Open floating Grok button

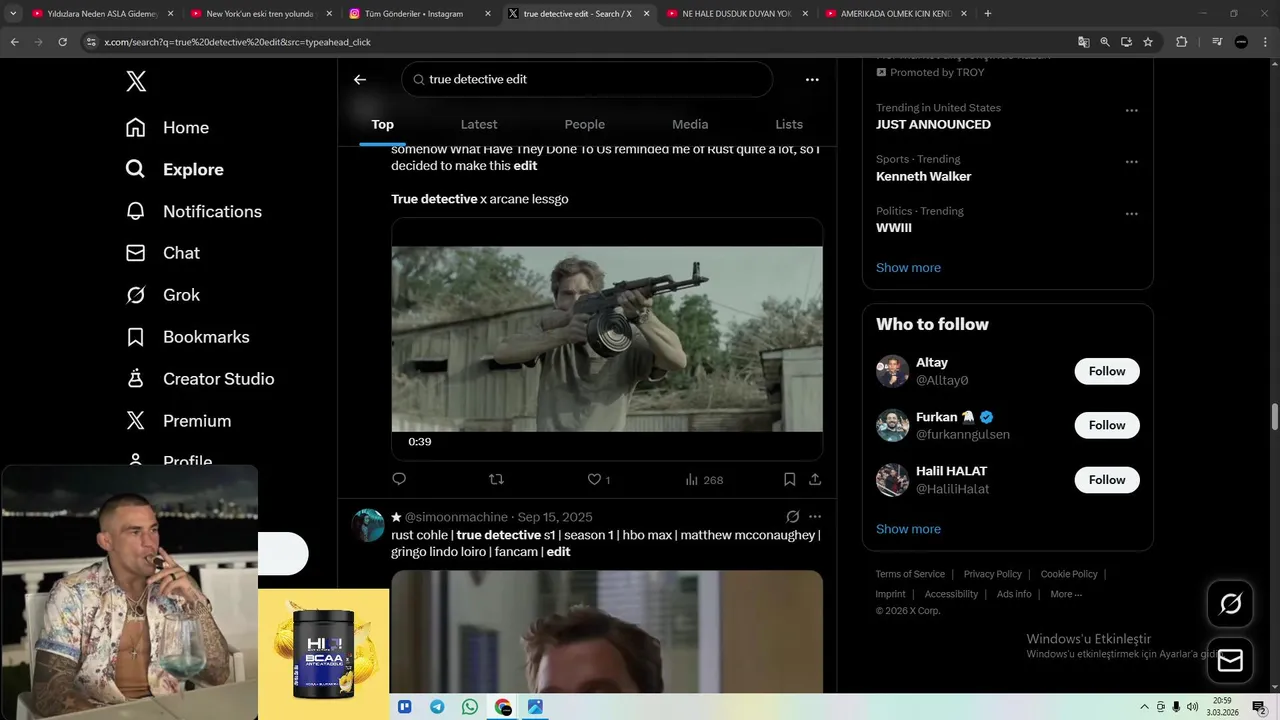coord(1230,604)
